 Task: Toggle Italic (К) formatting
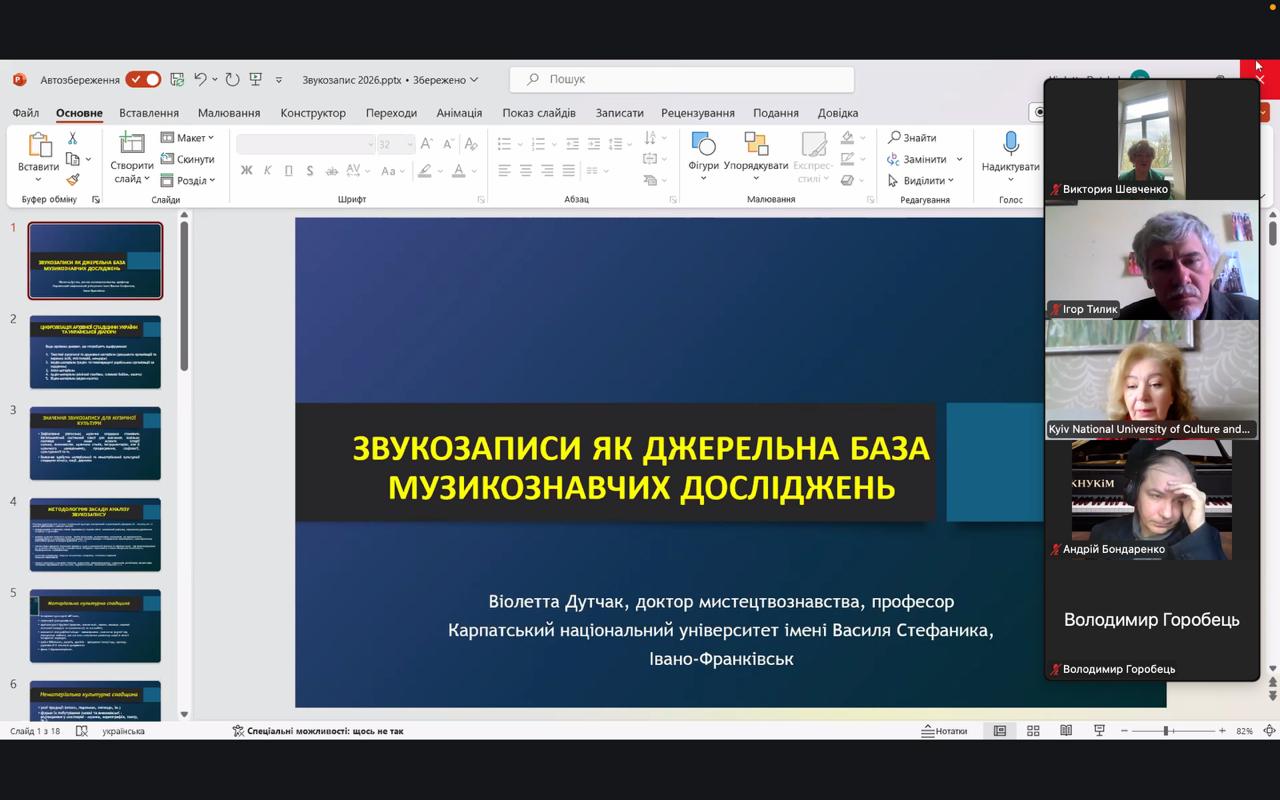point(268,171)
